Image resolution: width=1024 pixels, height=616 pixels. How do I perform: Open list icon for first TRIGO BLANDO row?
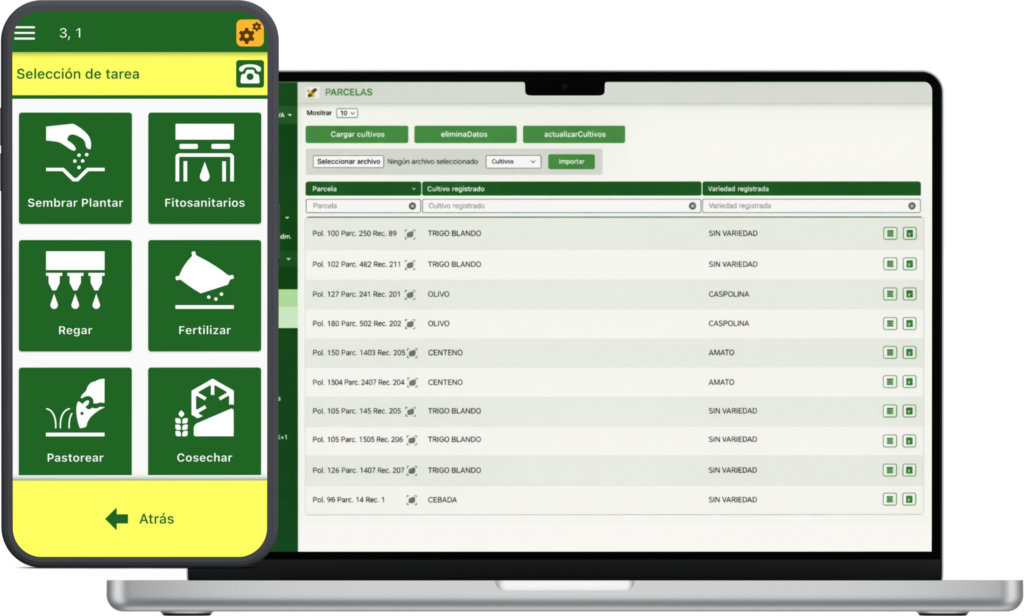pos(889,234)
